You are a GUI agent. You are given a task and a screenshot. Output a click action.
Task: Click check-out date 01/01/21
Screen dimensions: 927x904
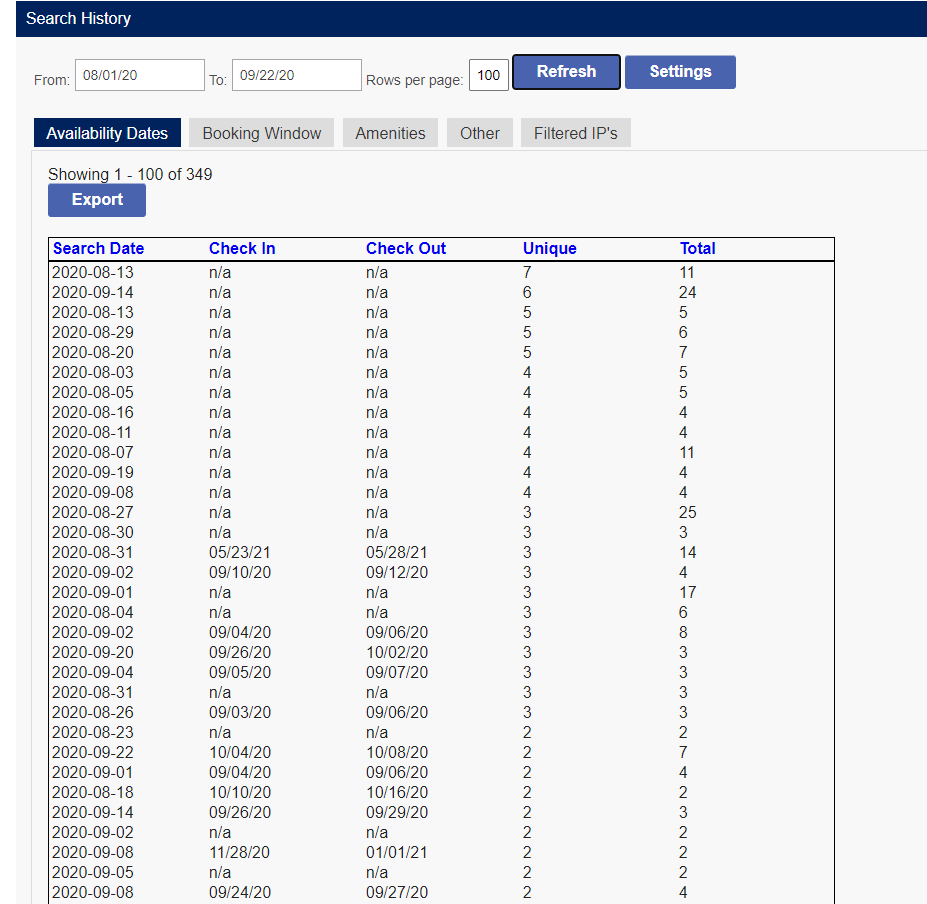pos(396,853)
